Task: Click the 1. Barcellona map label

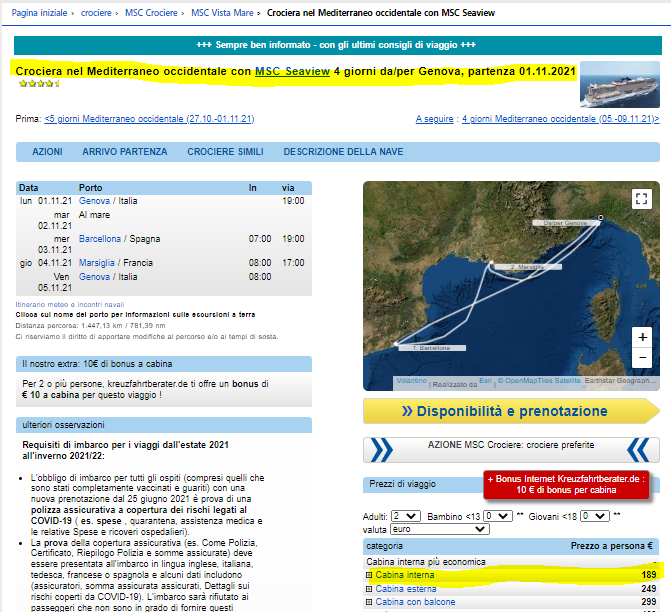Action: coord(432,348)
